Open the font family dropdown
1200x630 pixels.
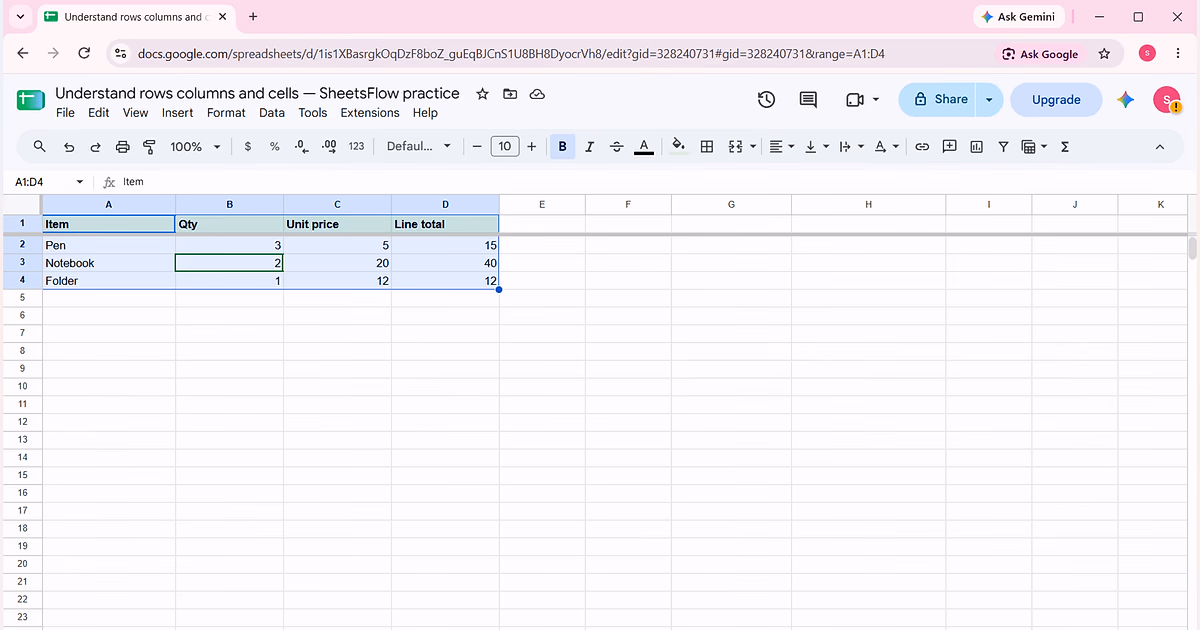419,146
